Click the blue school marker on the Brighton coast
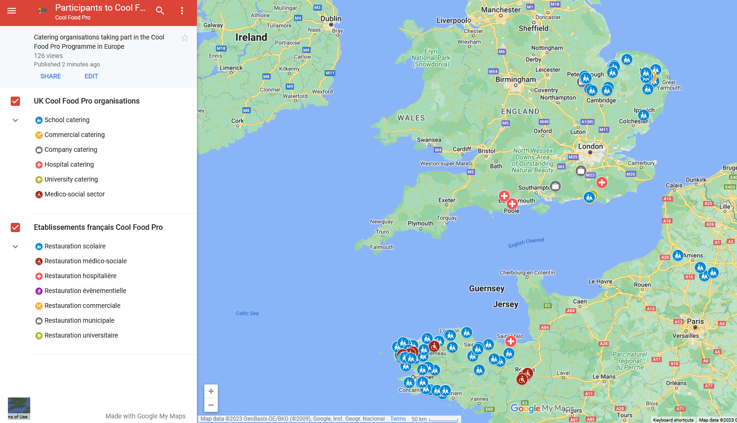 point(589,198)
